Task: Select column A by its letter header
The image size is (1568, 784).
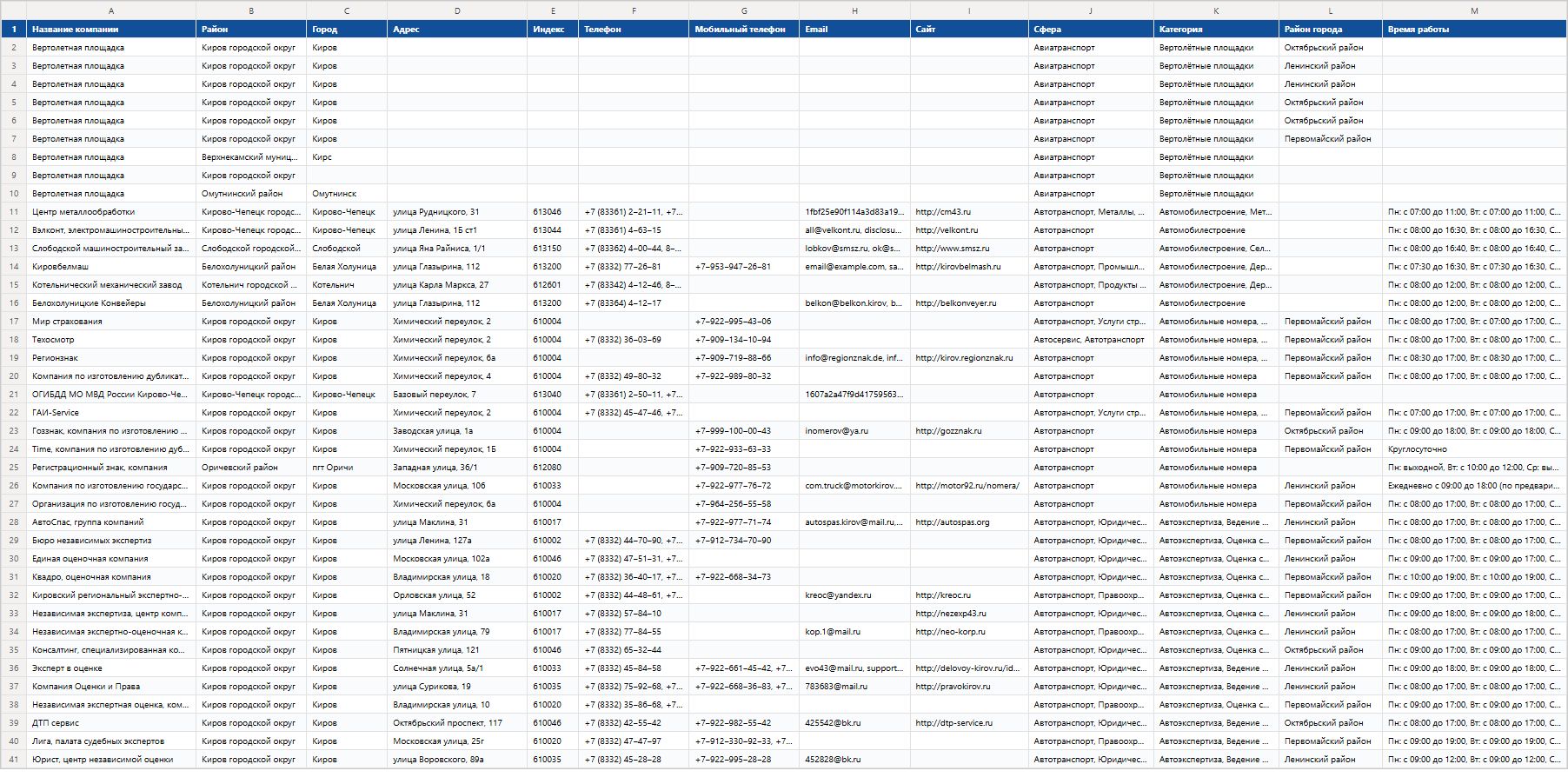Action: (111, 10)
